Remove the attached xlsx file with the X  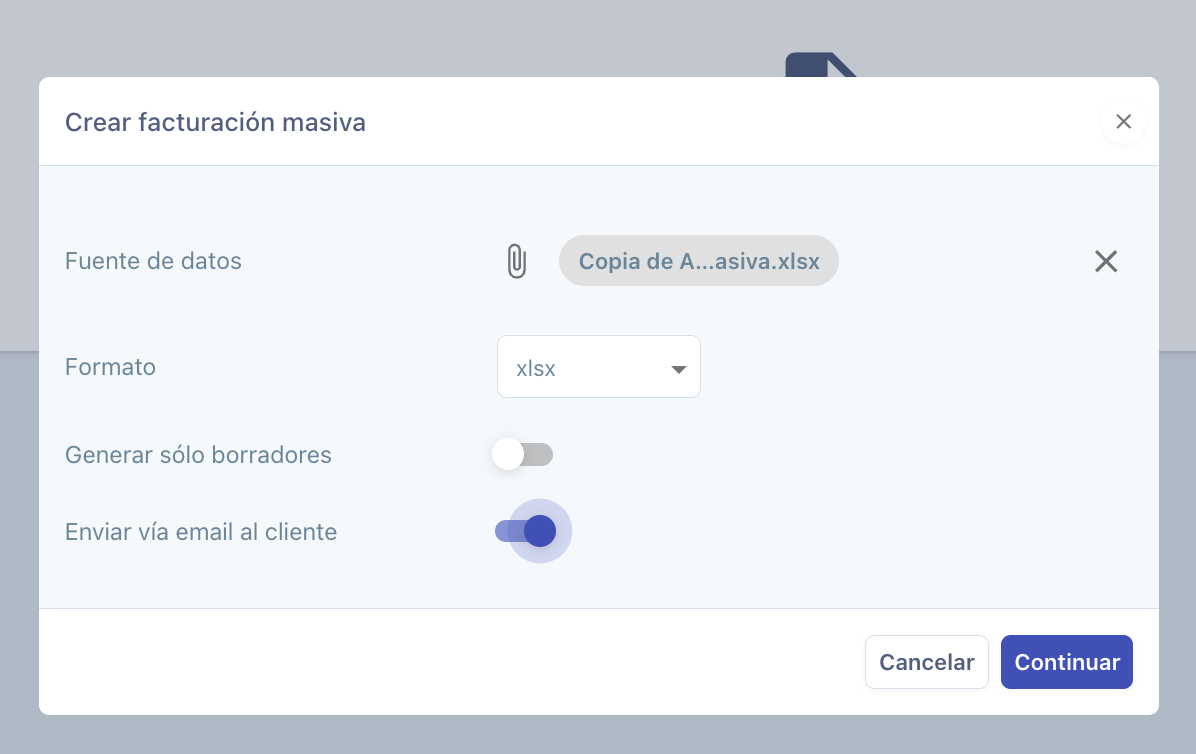click(x=1106, y=261)
